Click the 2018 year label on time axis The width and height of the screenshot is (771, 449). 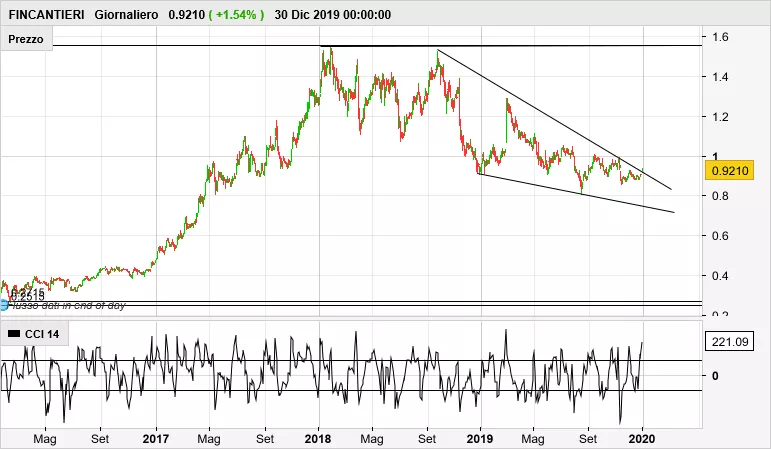coord(318,439)
